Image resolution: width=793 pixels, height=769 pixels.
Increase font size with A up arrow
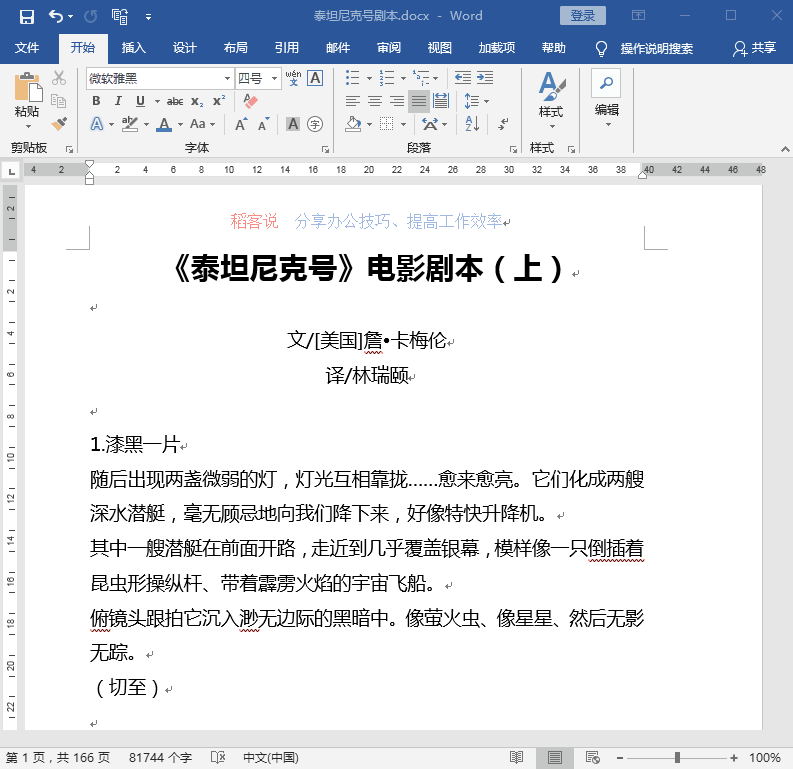coord(241,124)
